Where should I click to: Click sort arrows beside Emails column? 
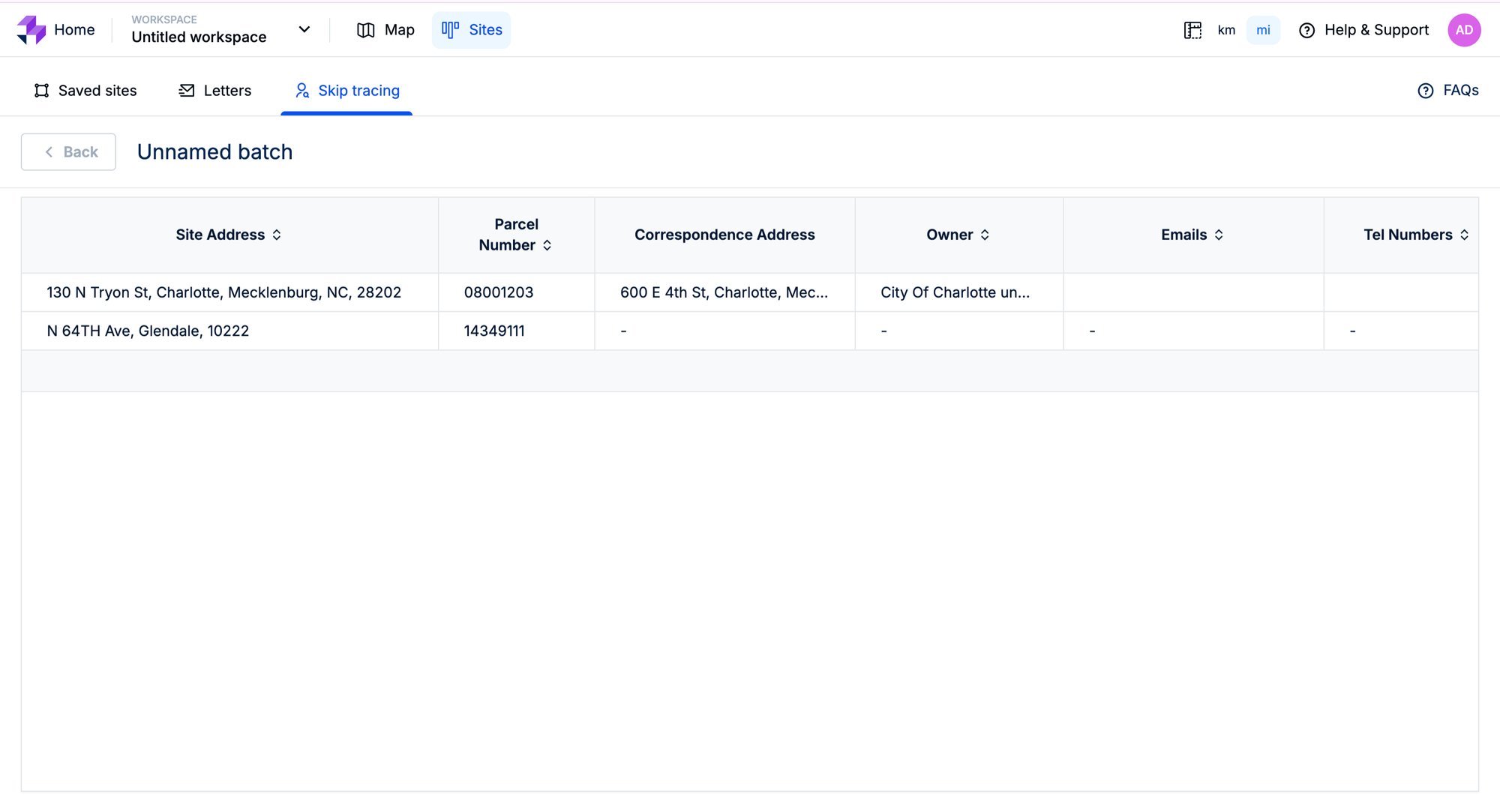coord(1219,235)
